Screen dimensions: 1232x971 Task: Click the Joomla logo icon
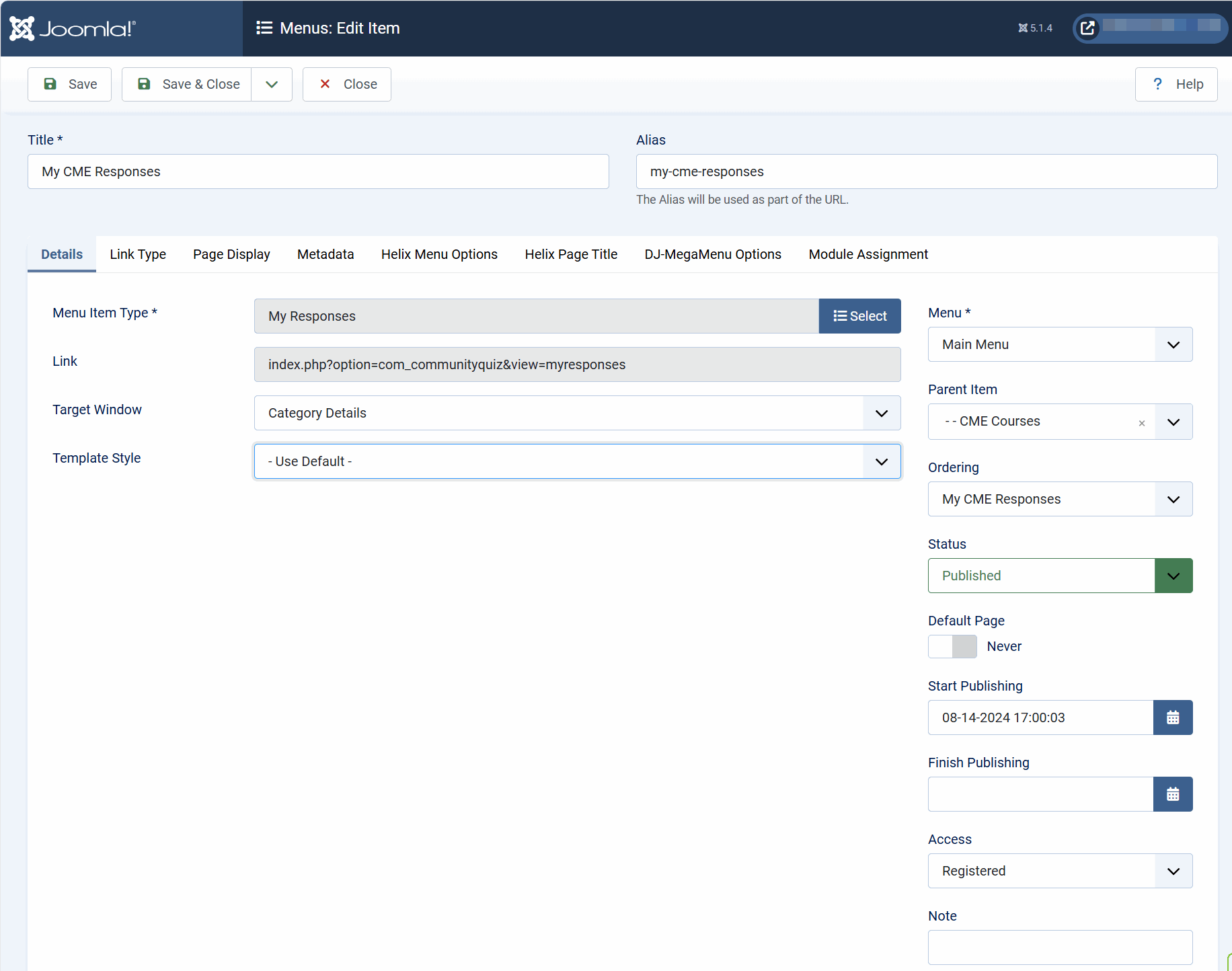pyautogui.click(x=22, y=28)
